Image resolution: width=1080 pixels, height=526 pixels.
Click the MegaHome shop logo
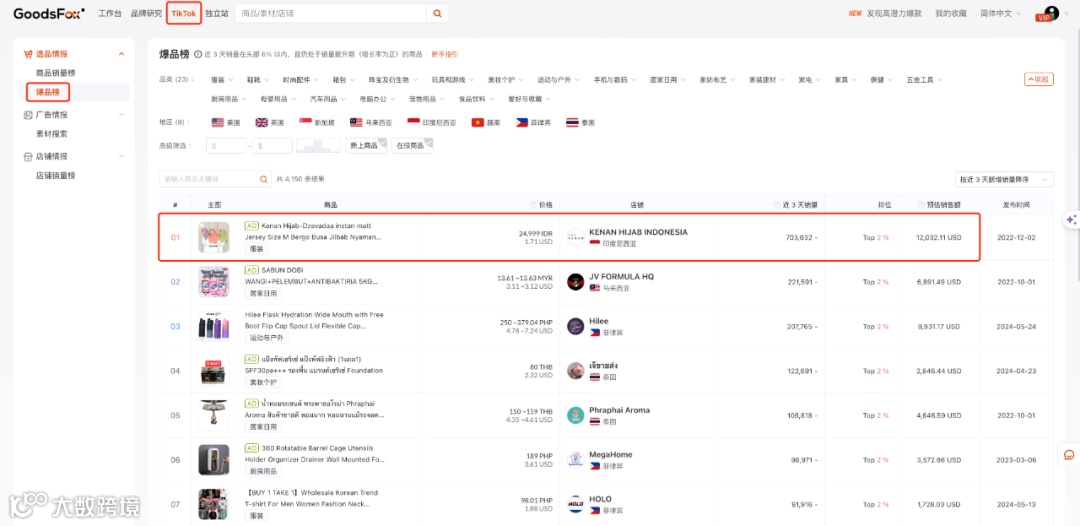(575, 460)
